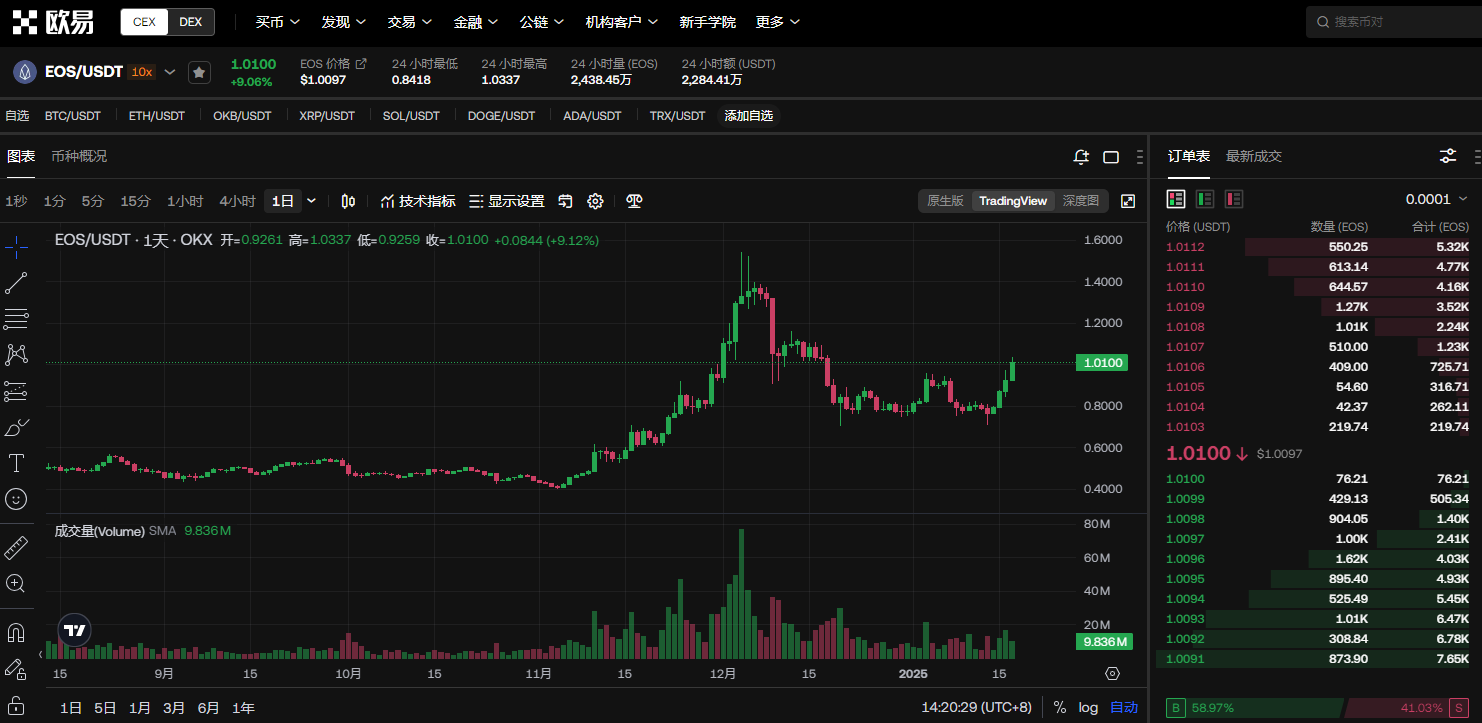Viewport: 1482px width, 723px height.
Task: Select the 深度图 chart view
Action: coord(1081,201)
